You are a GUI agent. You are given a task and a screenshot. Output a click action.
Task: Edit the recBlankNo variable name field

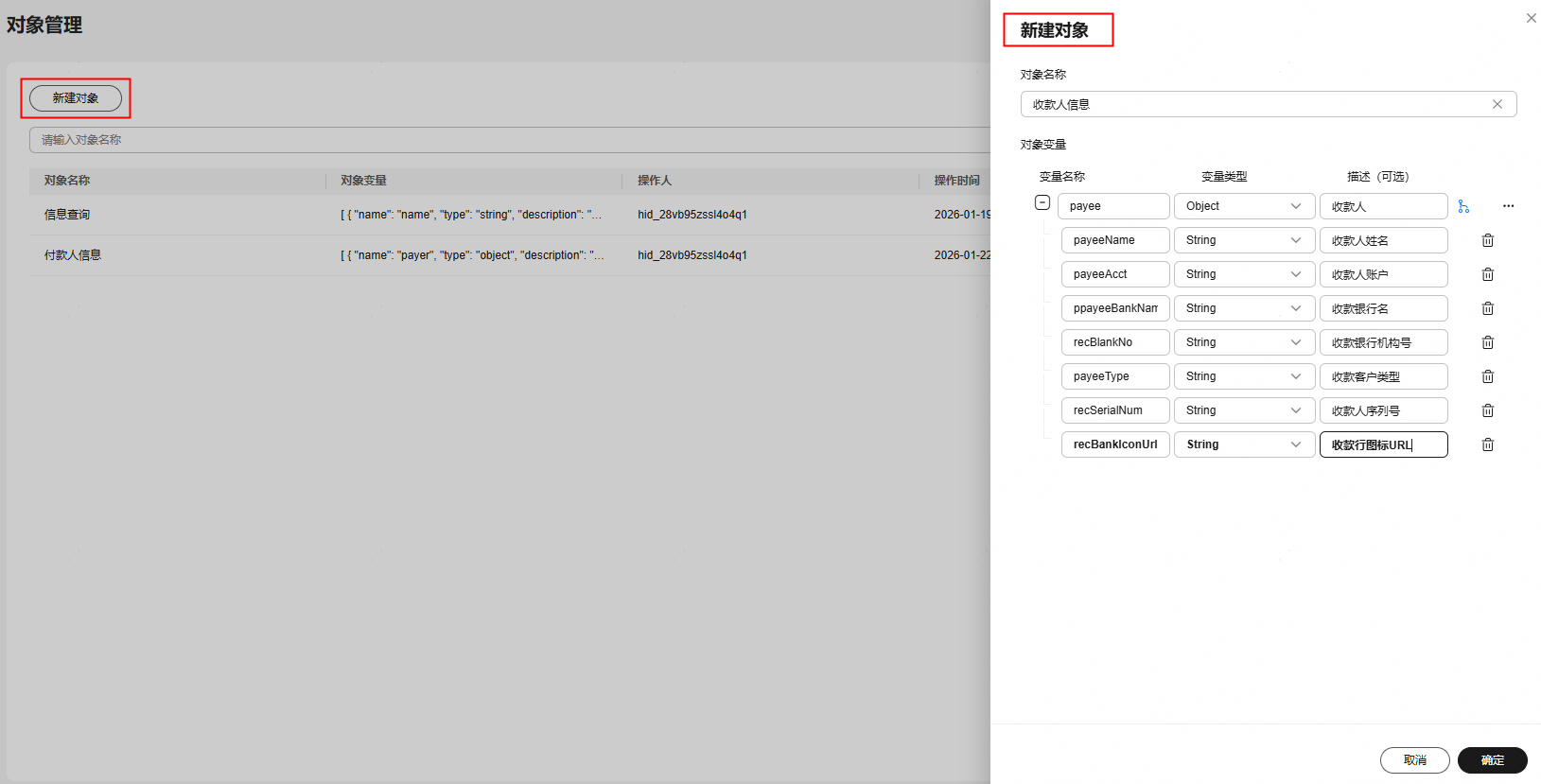click(1115, 342)
